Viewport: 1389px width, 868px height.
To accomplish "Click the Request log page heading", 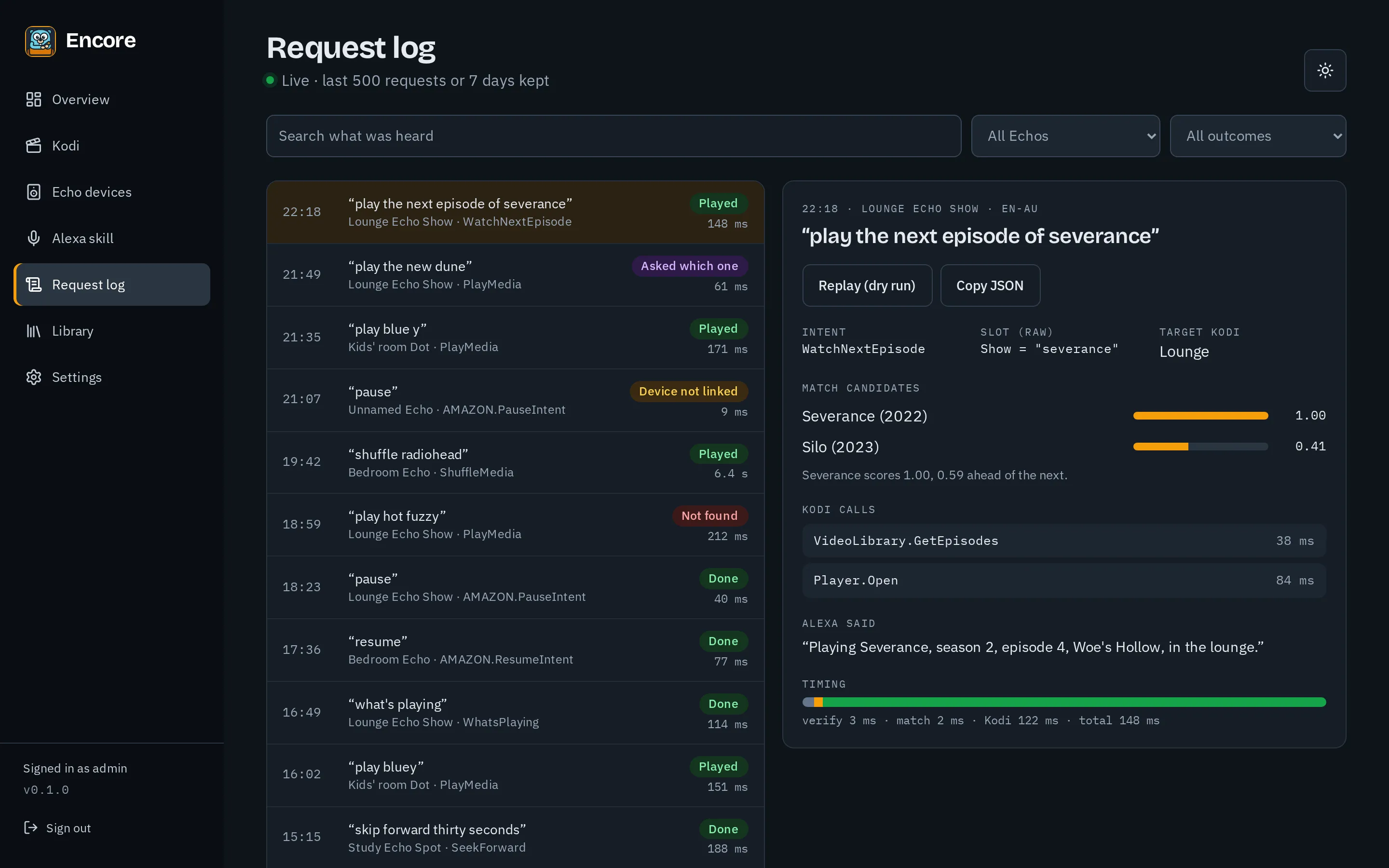I will (x=351, y=48).
